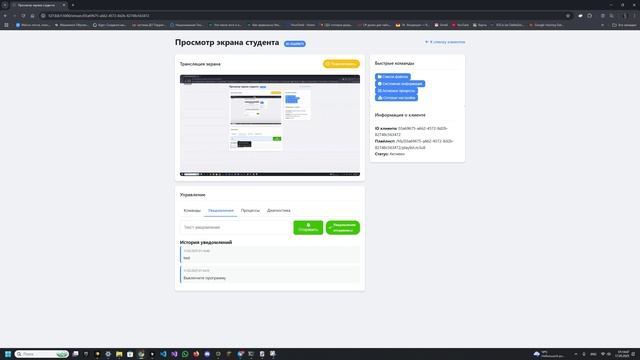This screenshot has height=360, width=640.
Task: Bookmark this page with star icon
Action: [x=568, y=16]
